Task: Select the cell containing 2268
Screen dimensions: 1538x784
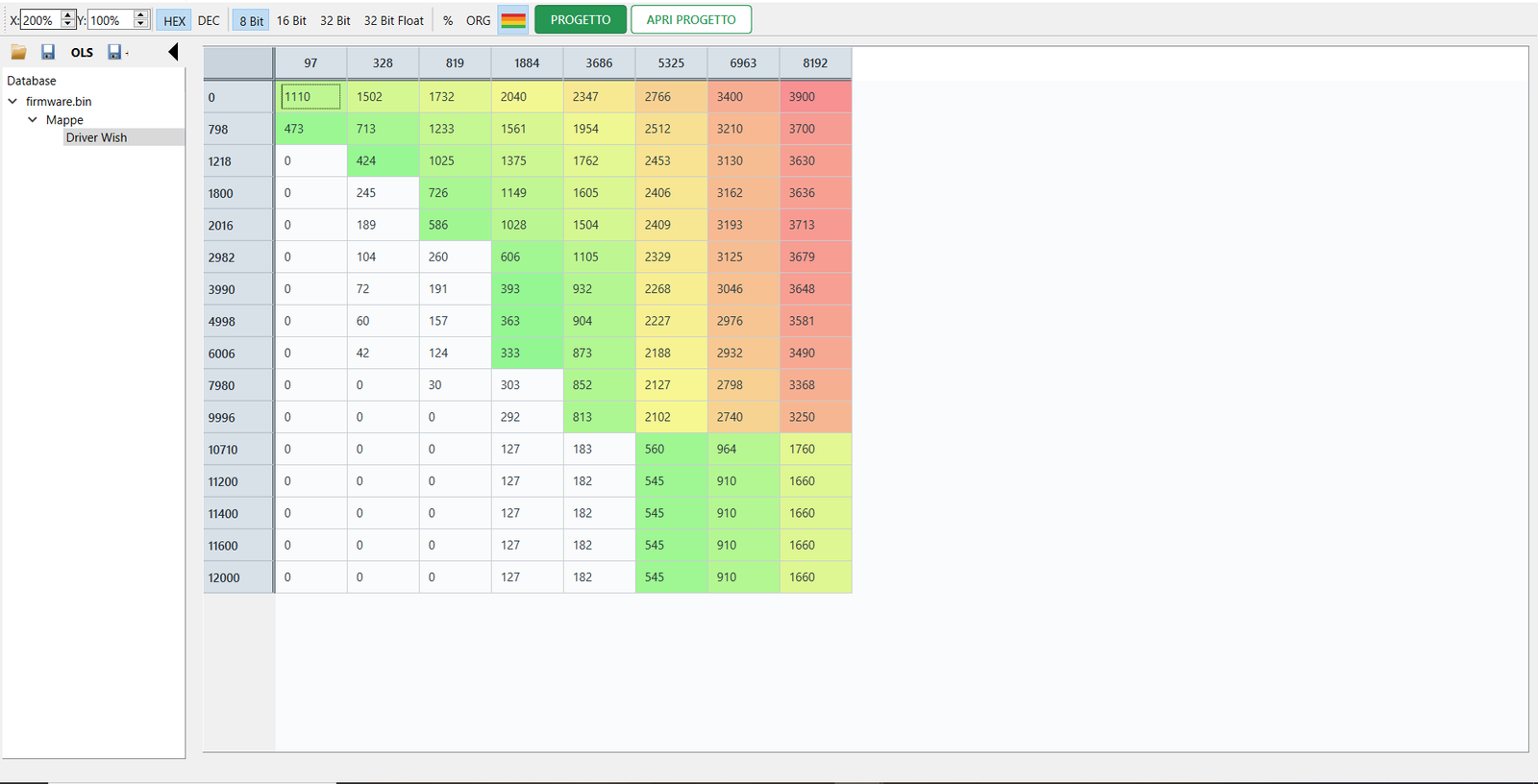Action: (671, 289)
